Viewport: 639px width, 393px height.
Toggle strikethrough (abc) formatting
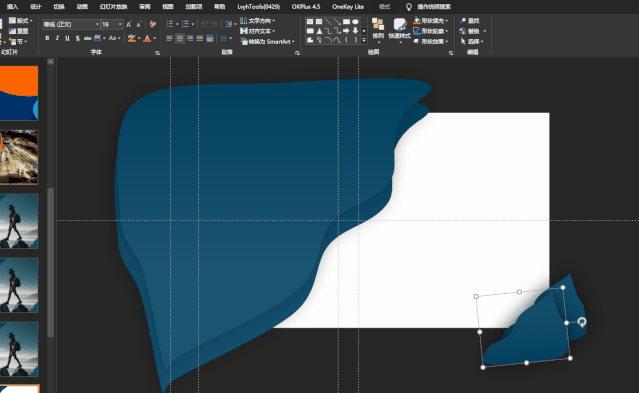click(87, 38)
